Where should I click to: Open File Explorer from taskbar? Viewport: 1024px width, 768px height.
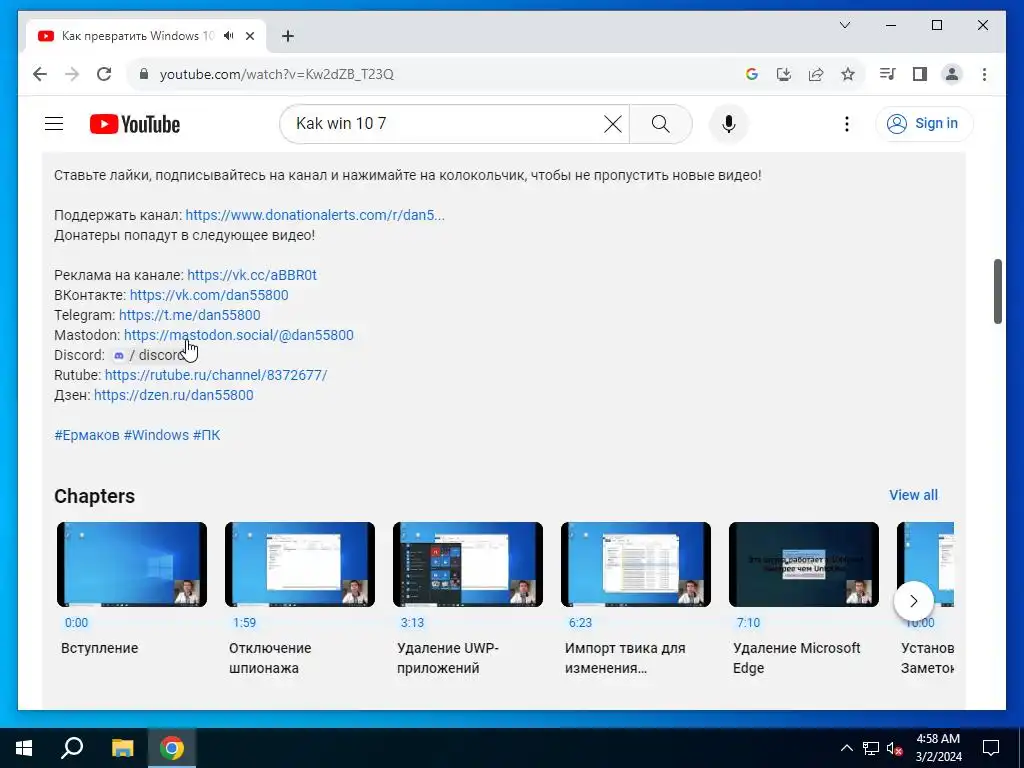click(122, 748)
